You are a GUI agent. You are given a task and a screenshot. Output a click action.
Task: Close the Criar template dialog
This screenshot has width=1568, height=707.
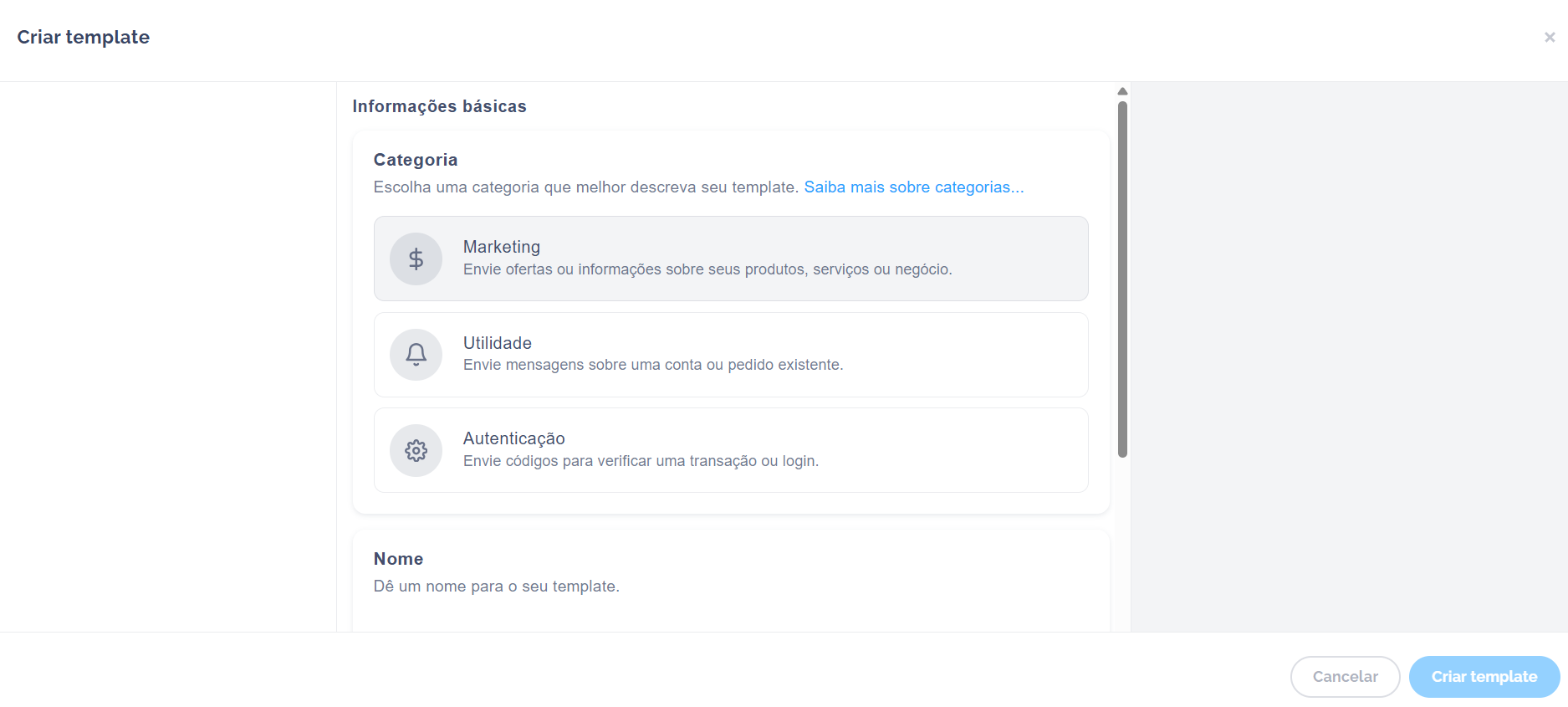point(1549,38)
